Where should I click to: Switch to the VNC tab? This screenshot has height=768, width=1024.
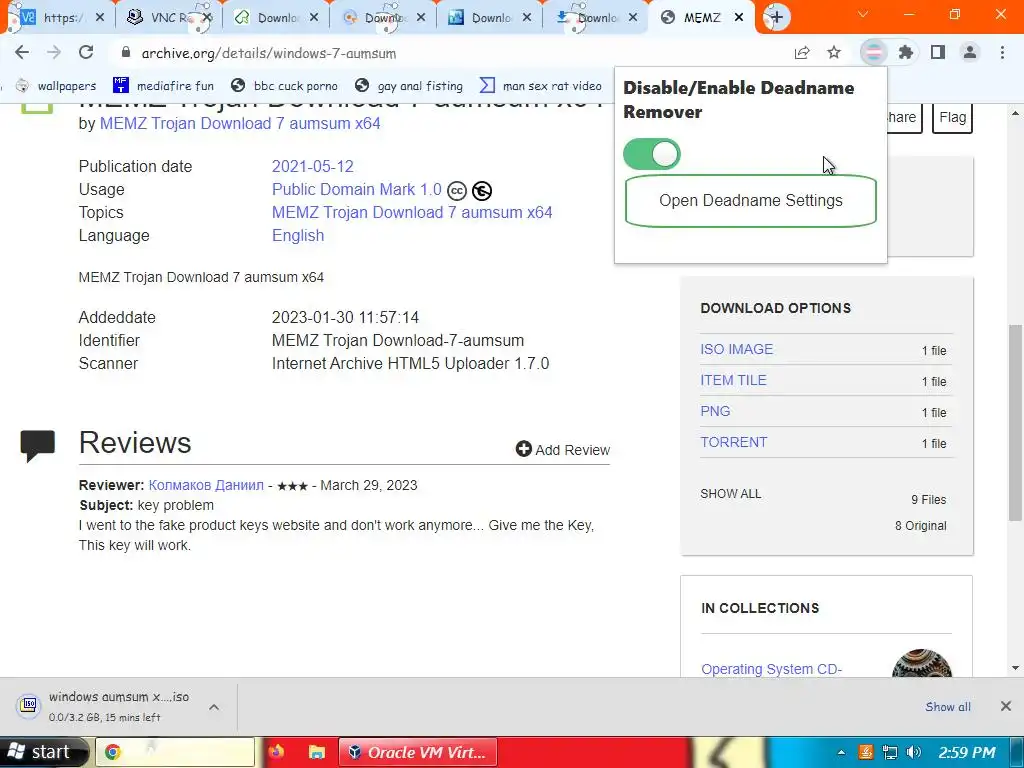(x=169, y=18)
